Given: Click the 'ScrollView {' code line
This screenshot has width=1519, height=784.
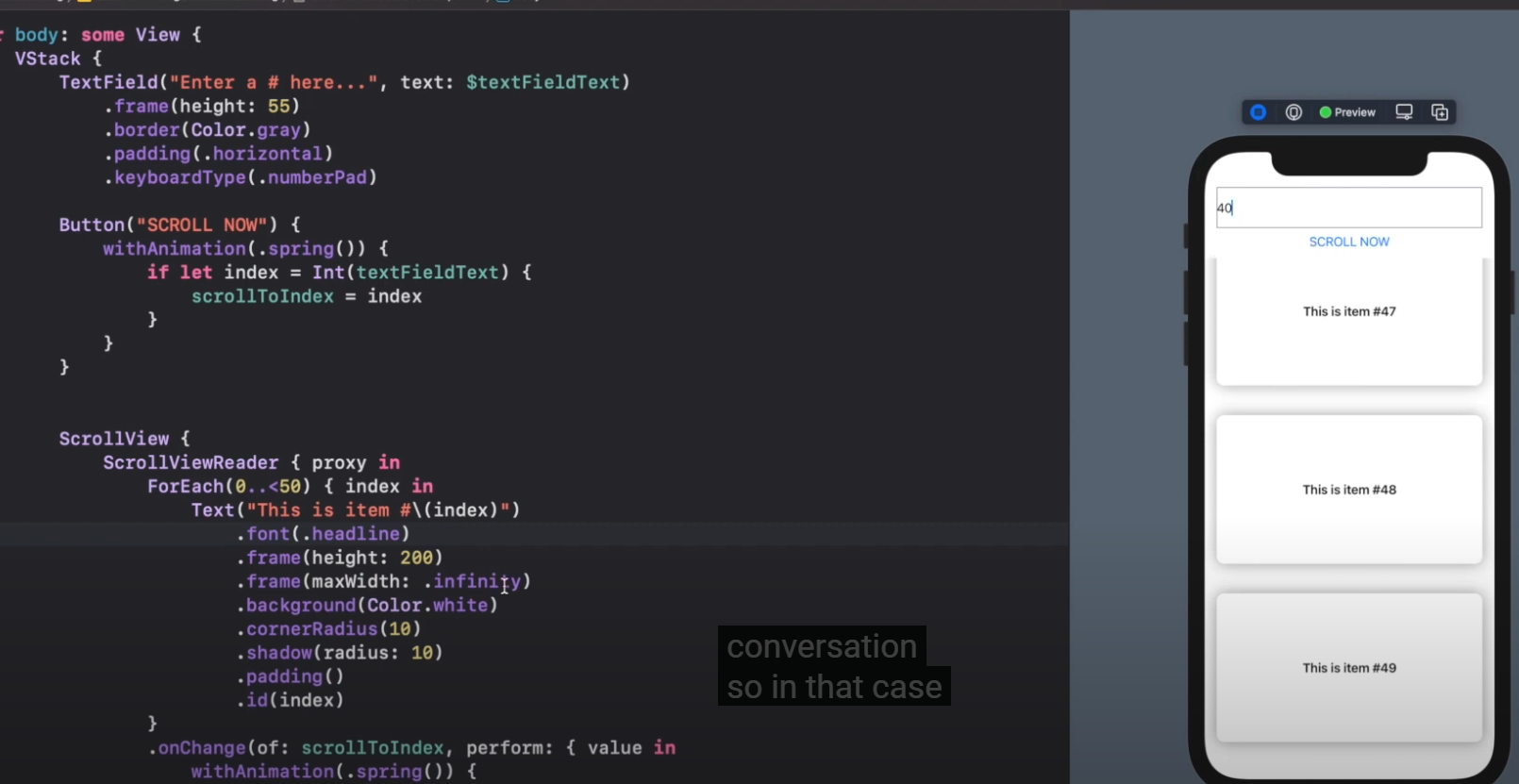Looking at the screenshot, I should point(125,439).
